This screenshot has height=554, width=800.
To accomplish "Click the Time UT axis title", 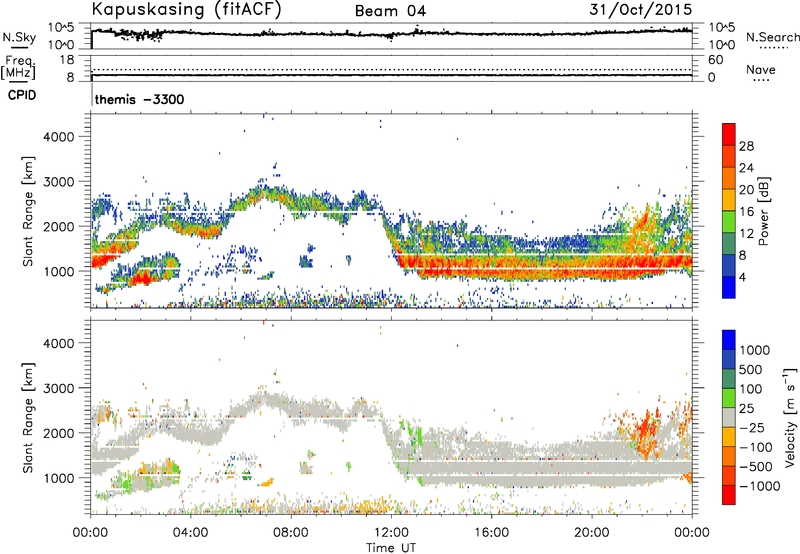I will click(x=391, y=548).
